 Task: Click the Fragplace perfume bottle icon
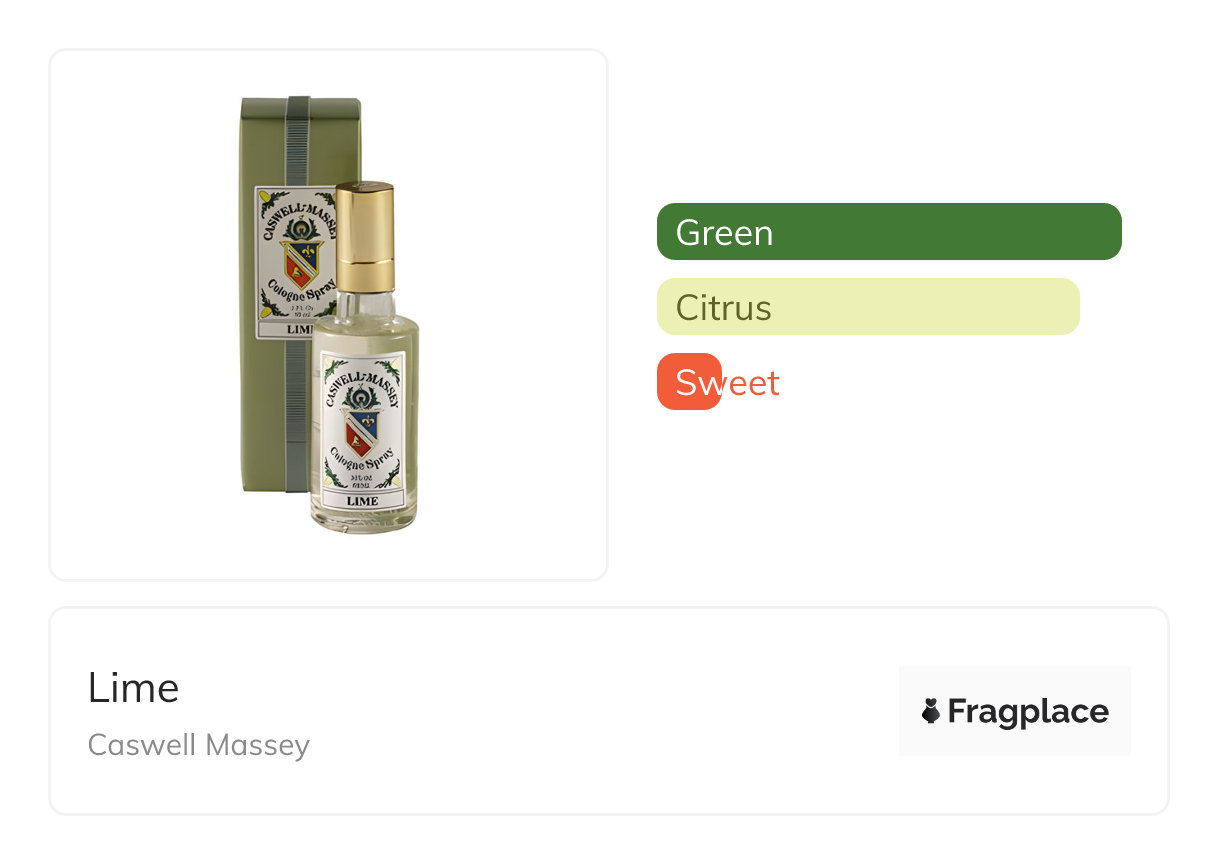pyautogui.click(x=931, y=711)
